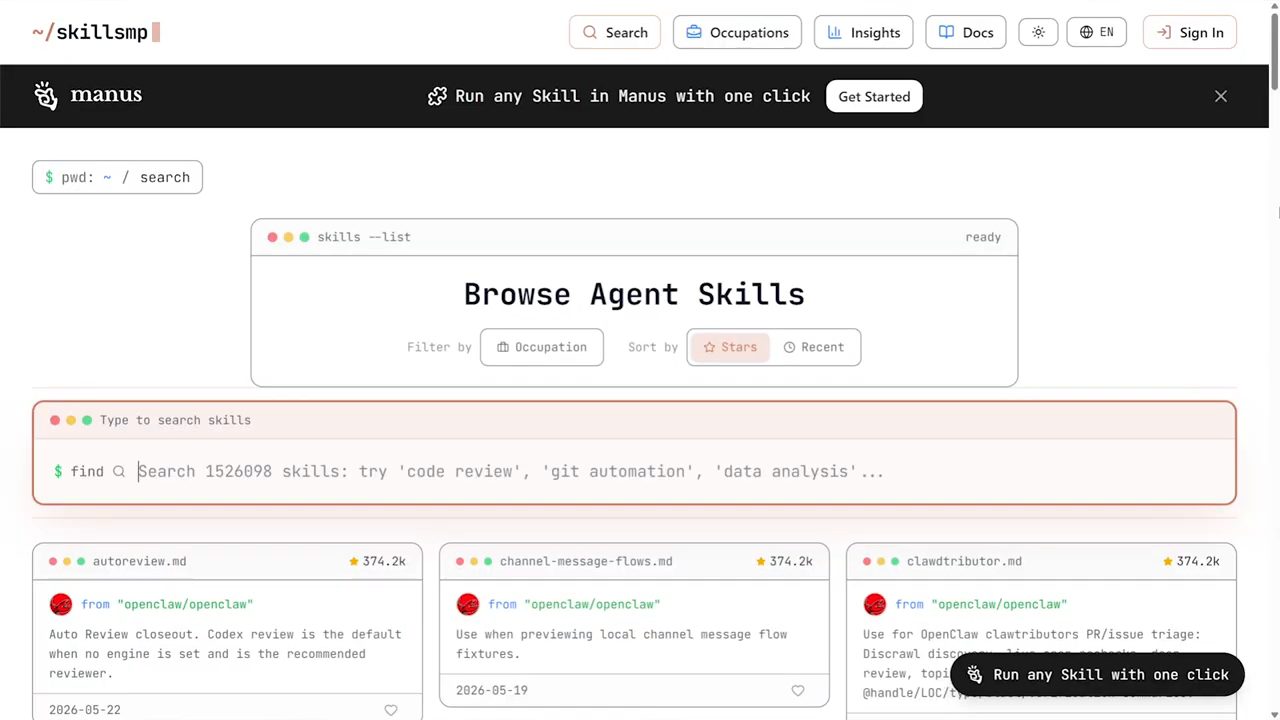Click date 2026-05-22 on autoreview card
This screenshot has height=720, width=1280.
(85, 710)
